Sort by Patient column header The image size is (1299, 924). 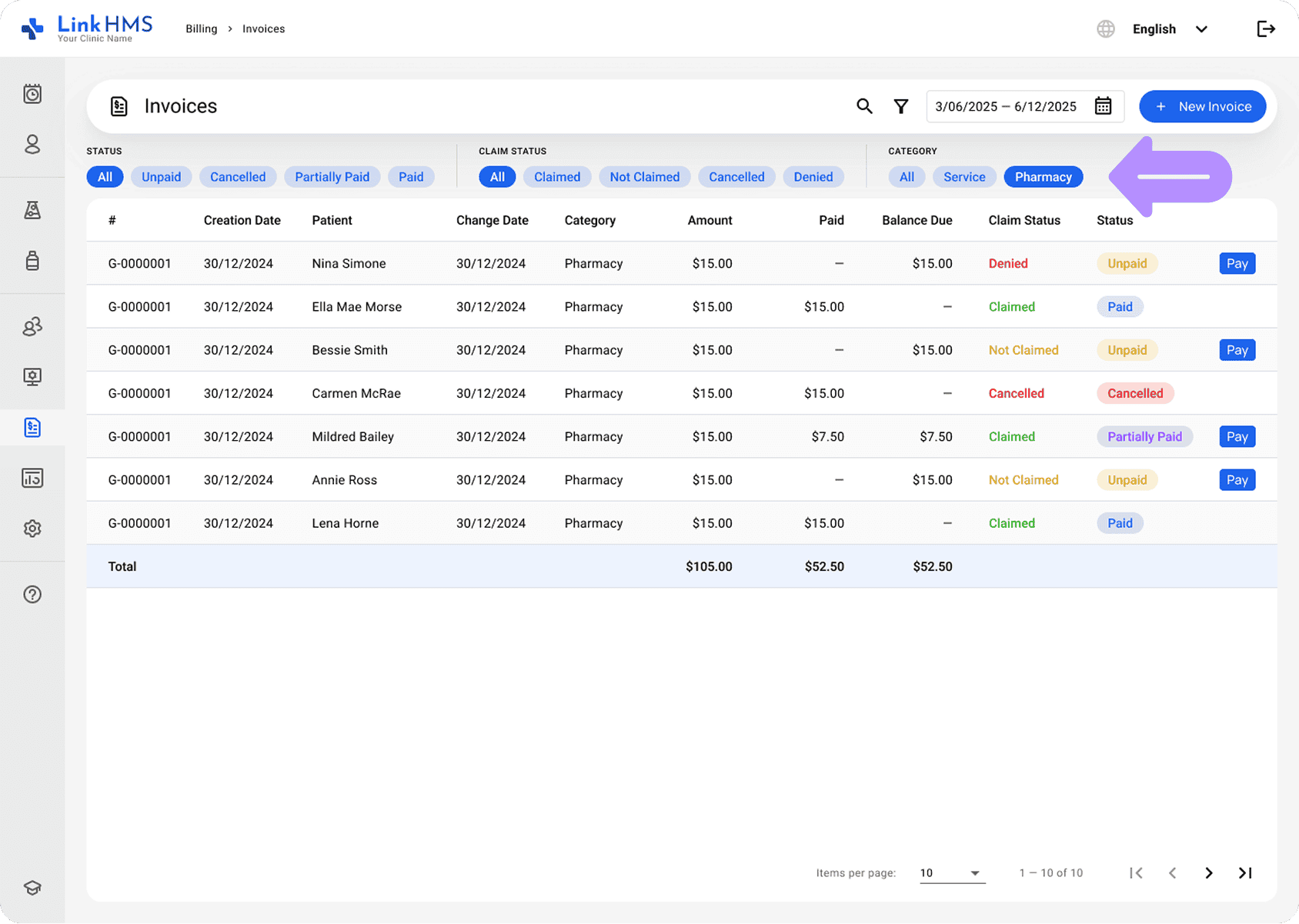pyautogui.click(x=332, y=220)
